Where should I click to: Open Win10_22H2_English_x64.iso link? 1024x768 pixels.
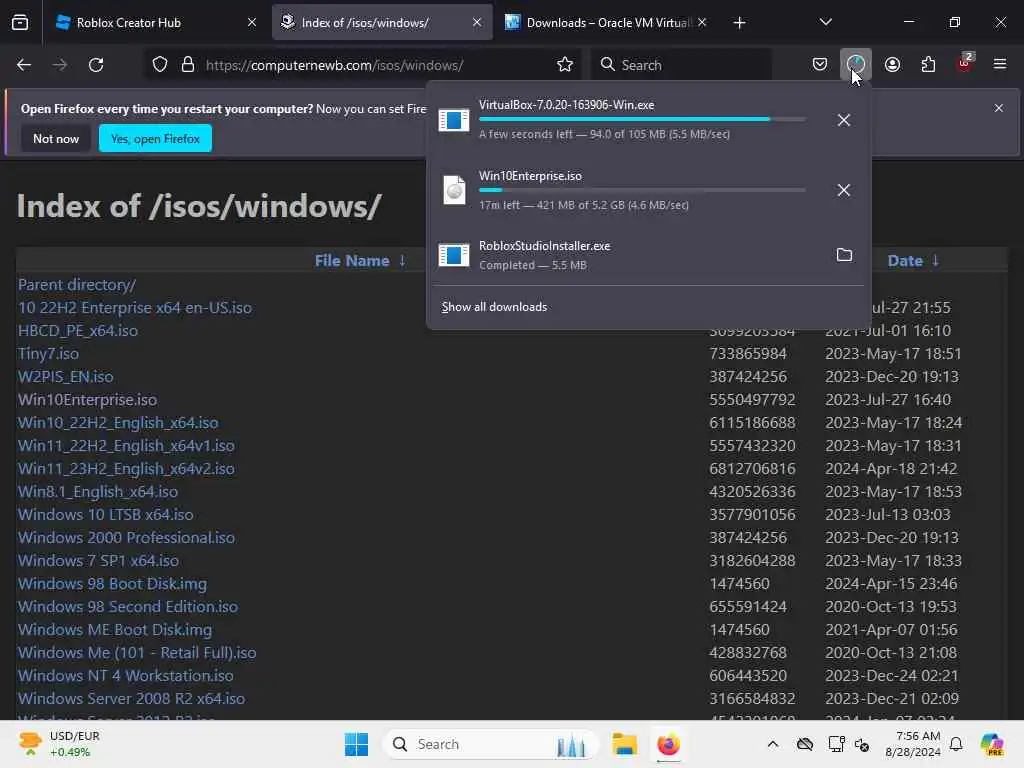pyautogui.click(x=118, y=423)
